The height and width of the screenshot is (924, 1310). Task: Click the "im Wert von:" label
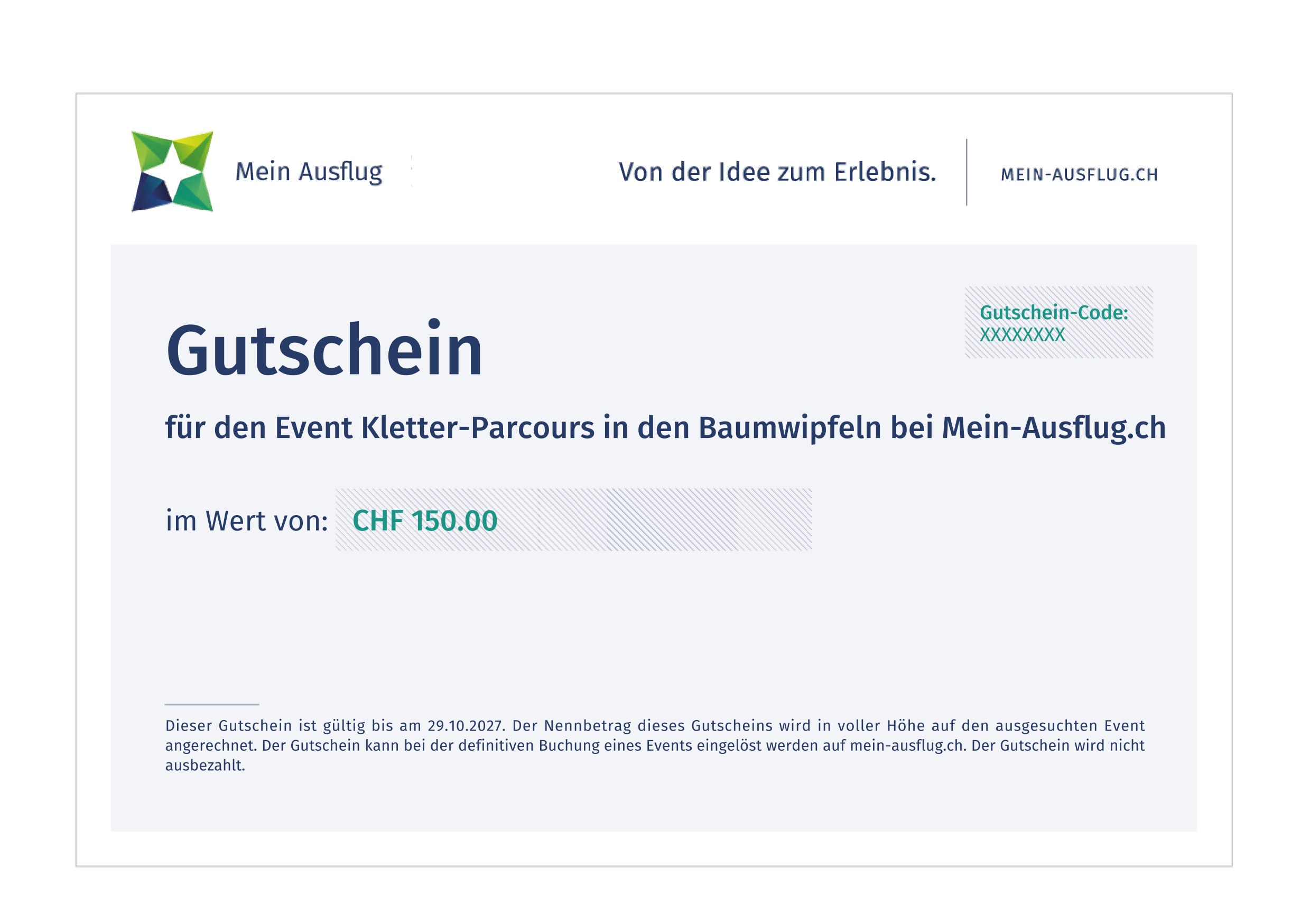246,521
